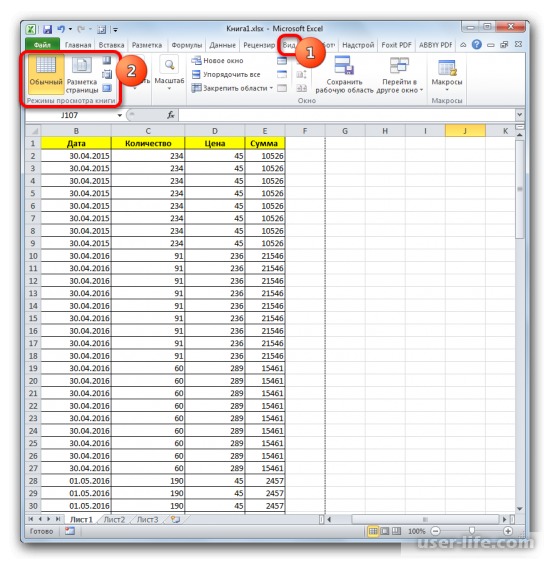Open the Макросы macros button
This screenshot has width=550, height=563.
pyautogui.click(x=447, y=75)
